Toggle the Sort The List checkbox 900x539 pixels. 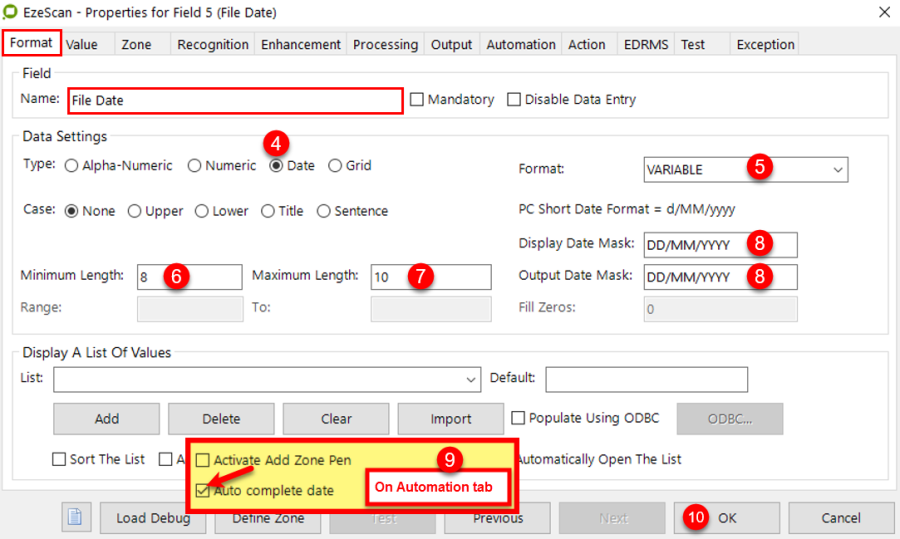pyautogui.click(x=60, y=460)
